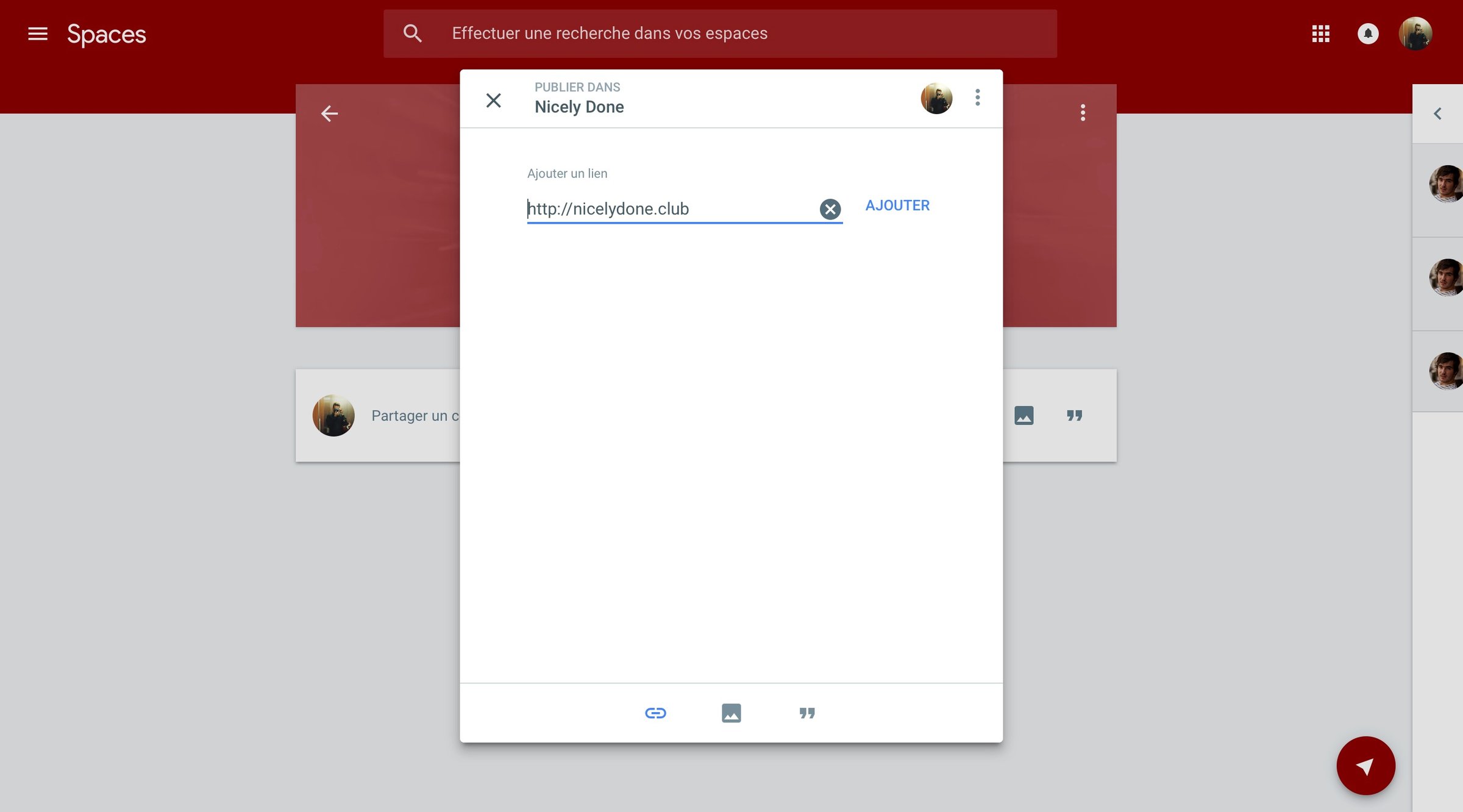
Task: Go back with the space header arrow
Action: 329,113
